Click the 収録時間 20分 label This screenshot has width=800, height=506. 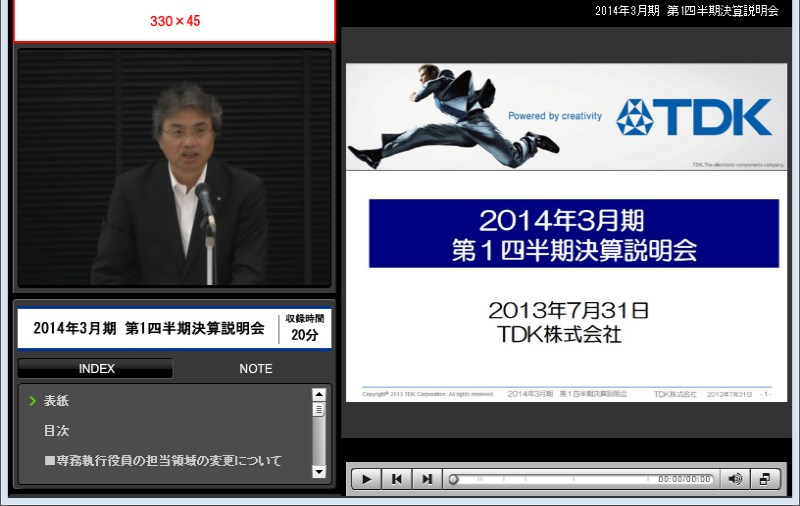click(305, 327)
